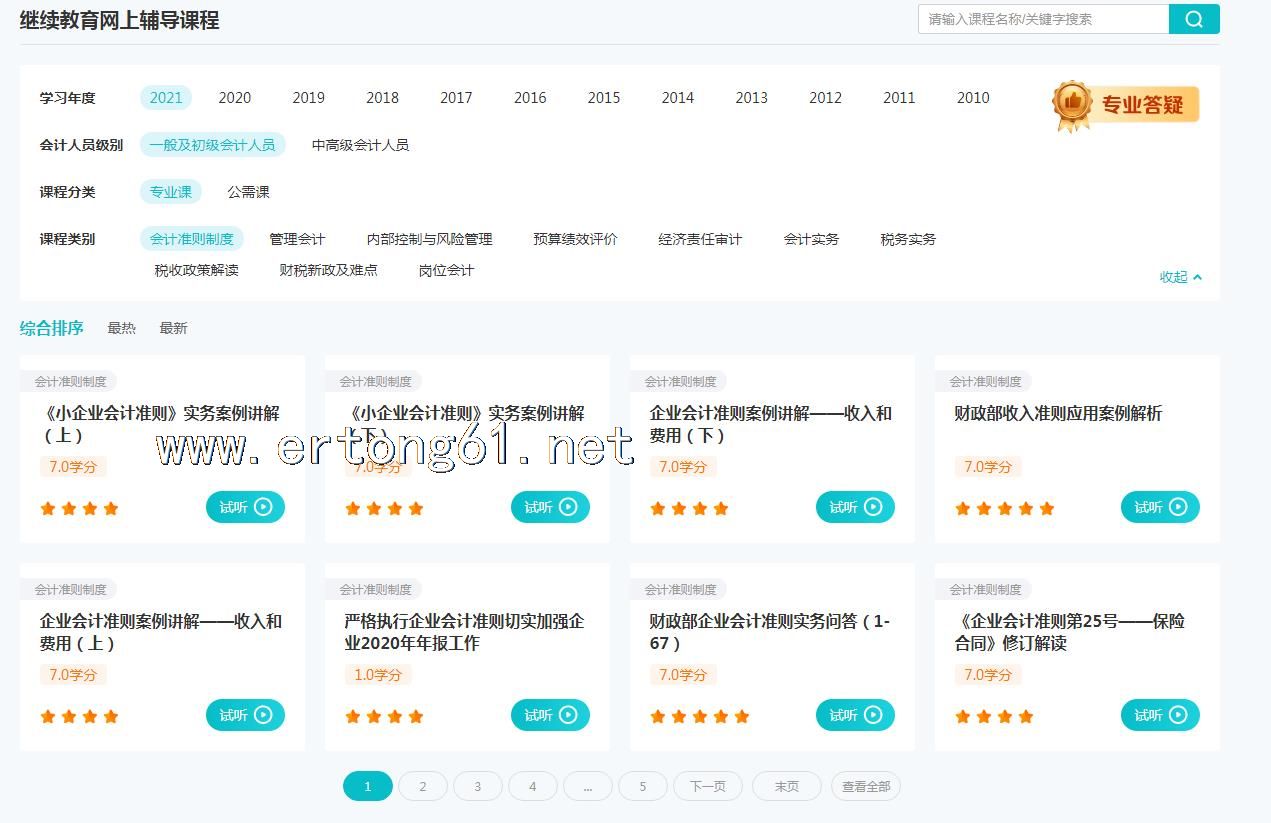1271x823 pixels.
Task: Collapse filters with 收起 chevron
Action: tap(1181, 277)
